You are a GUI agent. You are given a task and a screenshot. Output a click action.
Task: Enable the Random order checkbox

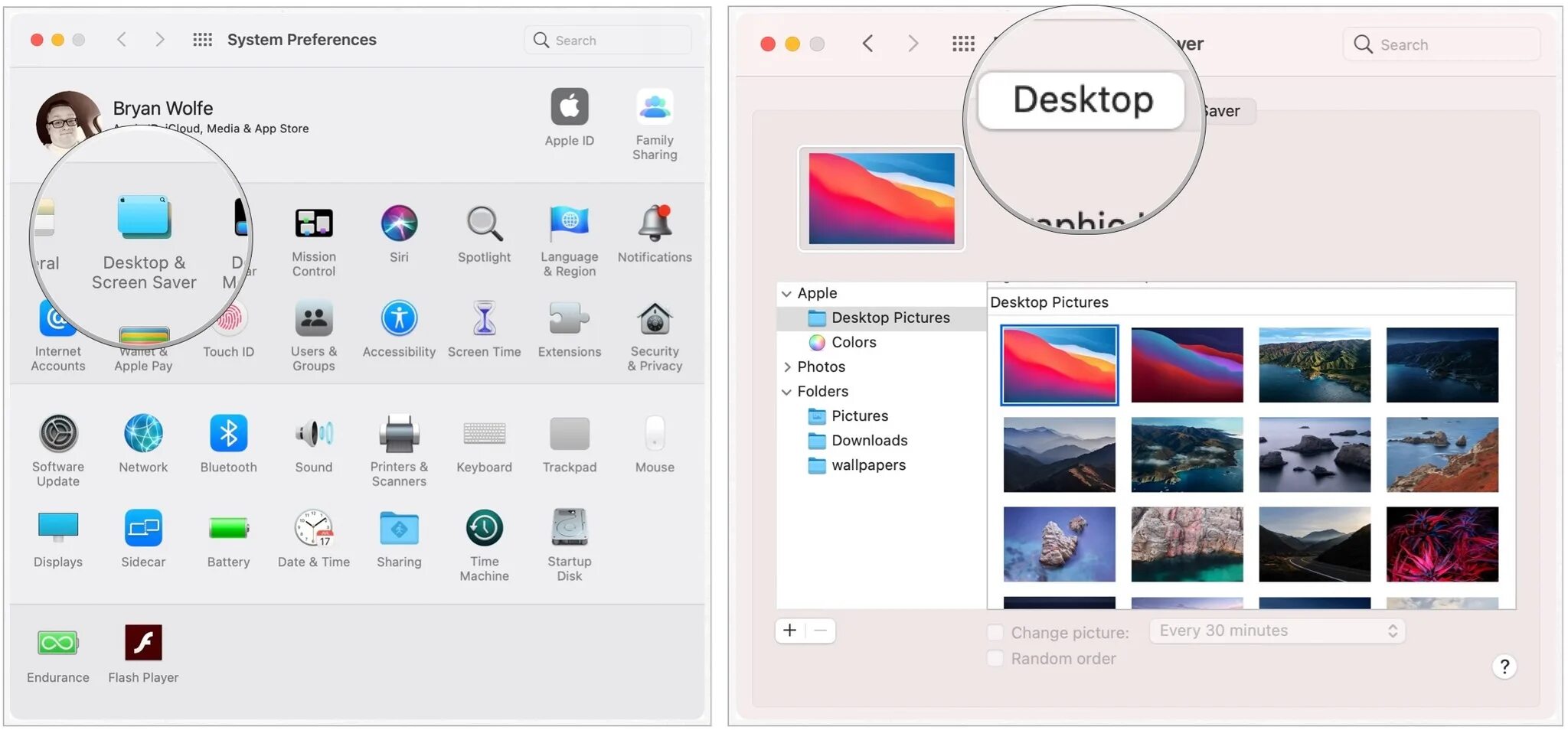coord(995,658)
